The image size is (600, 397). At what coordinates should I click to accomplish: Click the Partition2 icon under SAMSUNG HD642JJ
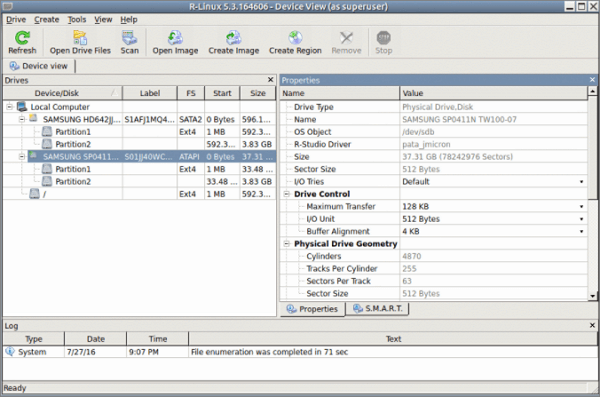point(47,144)
